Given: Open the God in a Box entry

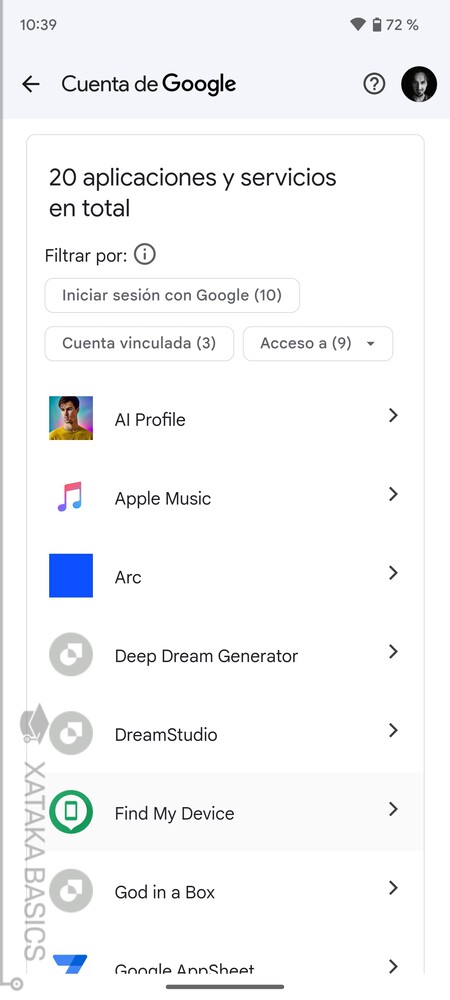Looking at the screenshot, I should point(225,890).
